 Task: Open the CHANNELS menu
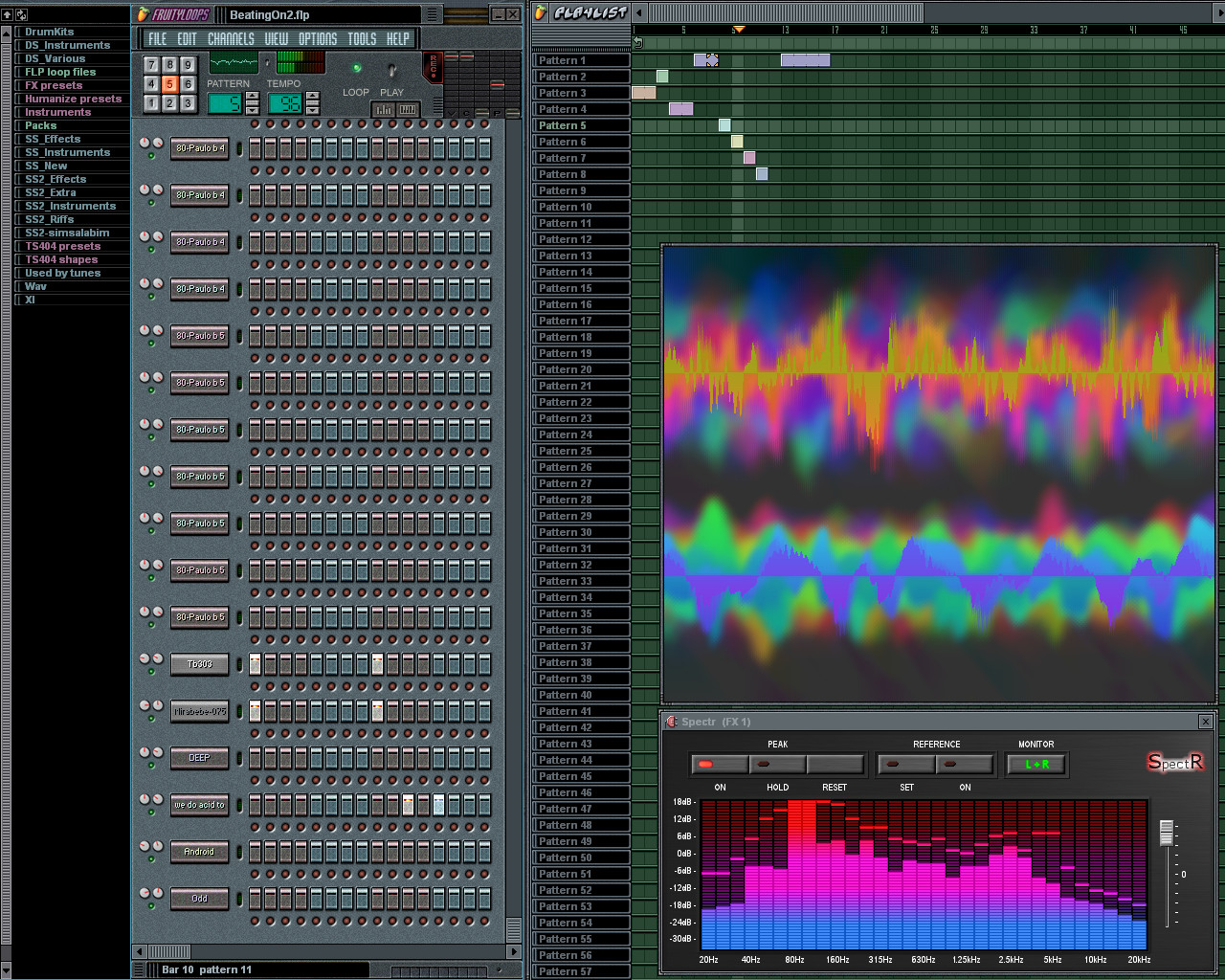pyautogui.click(x=232, y=38)
